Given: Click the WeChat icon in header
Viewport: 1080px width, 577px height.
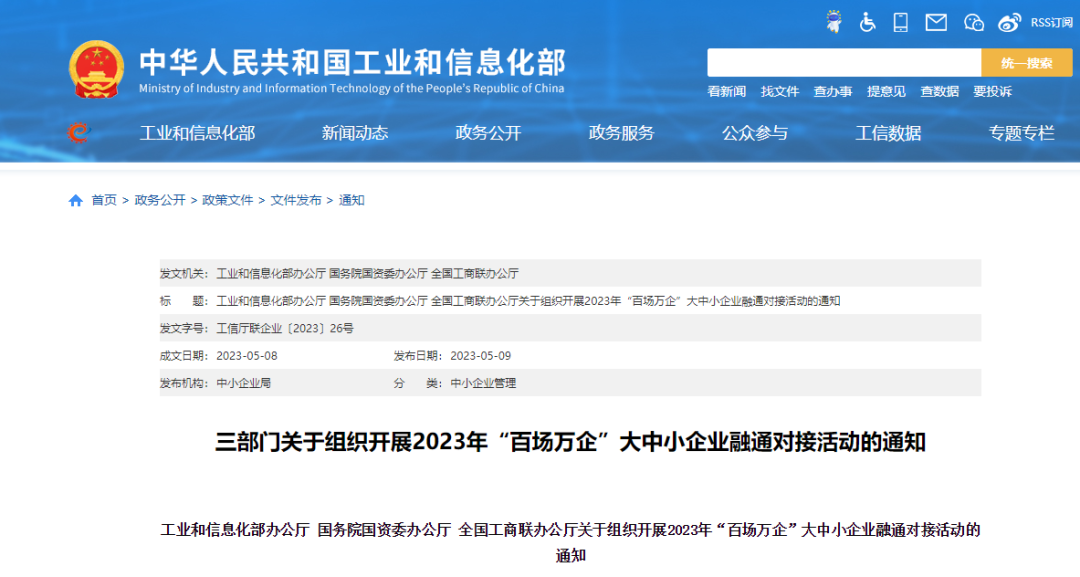Looking at the screenshot, I should point(974,22).
